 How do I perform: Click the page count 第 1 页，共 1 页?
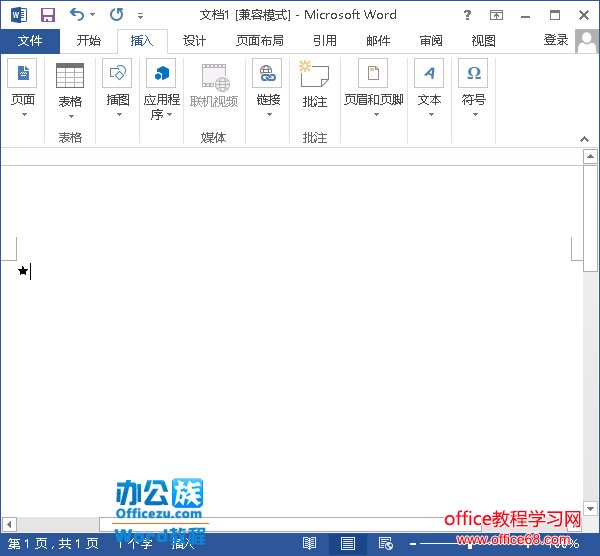[54, 544]
